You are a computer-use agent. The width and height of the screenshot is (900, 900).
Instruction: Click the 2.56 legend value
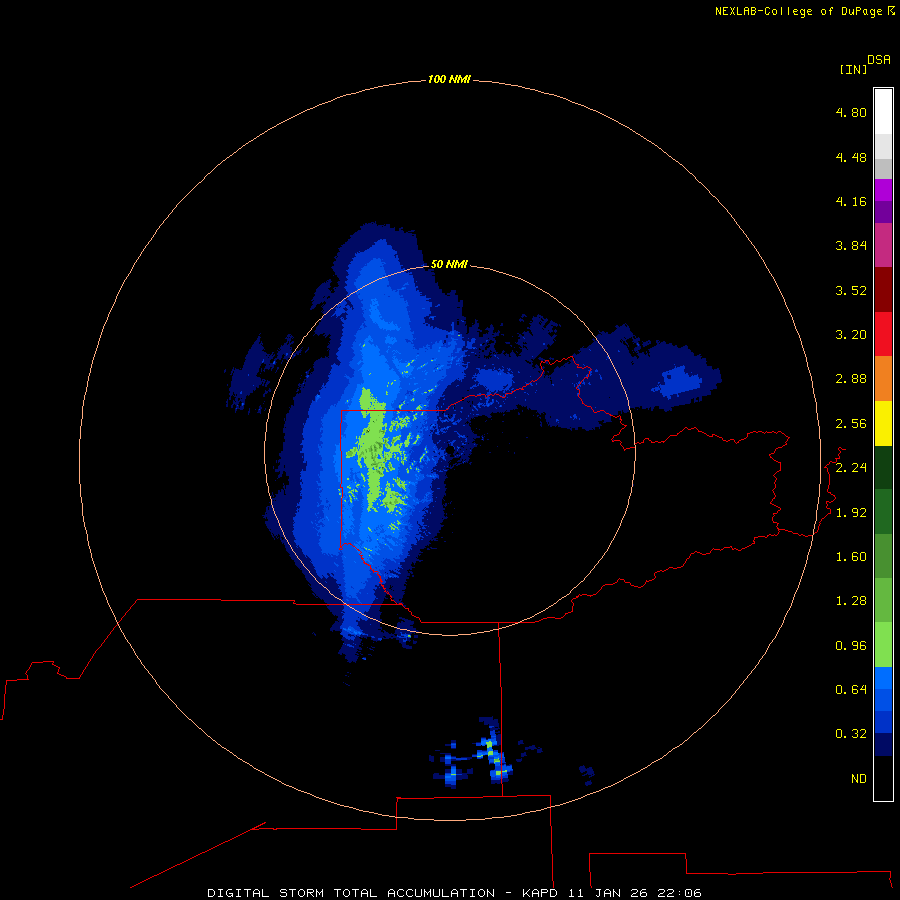851,424
